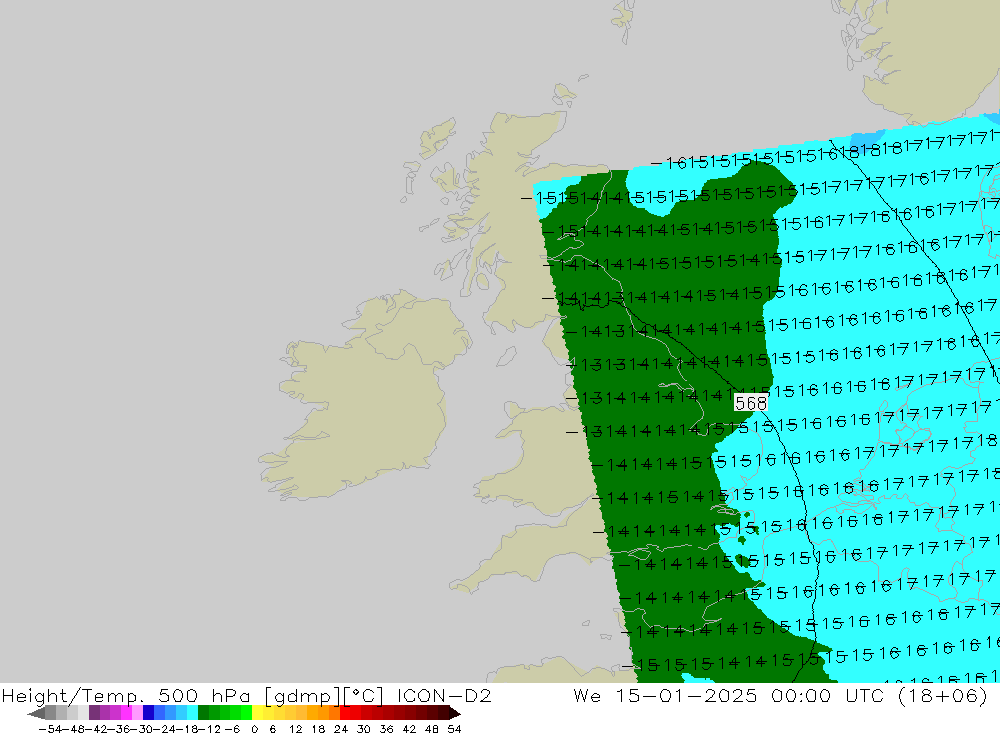Click the grey left arrow end of color scale

click(36, 713)
